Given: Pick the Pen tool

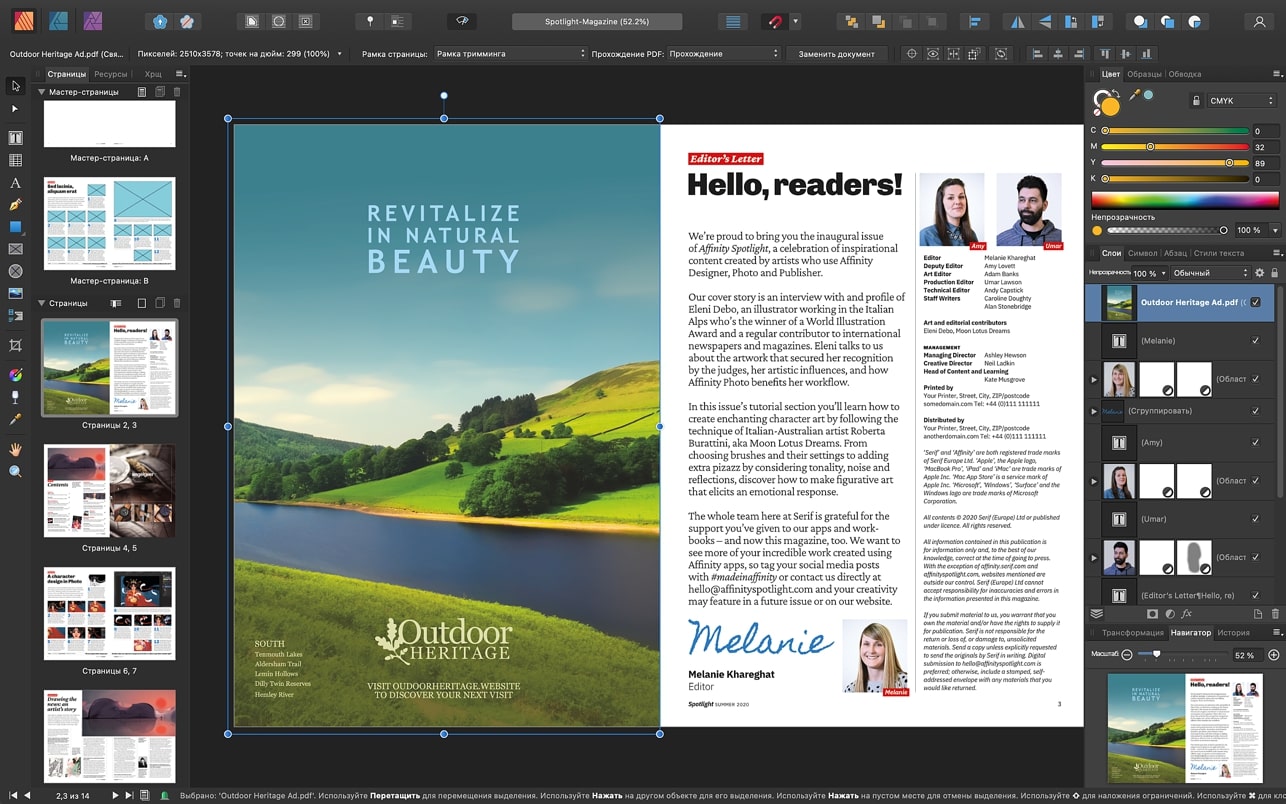Looking at the screenshot, I should (x=15, y=205).
